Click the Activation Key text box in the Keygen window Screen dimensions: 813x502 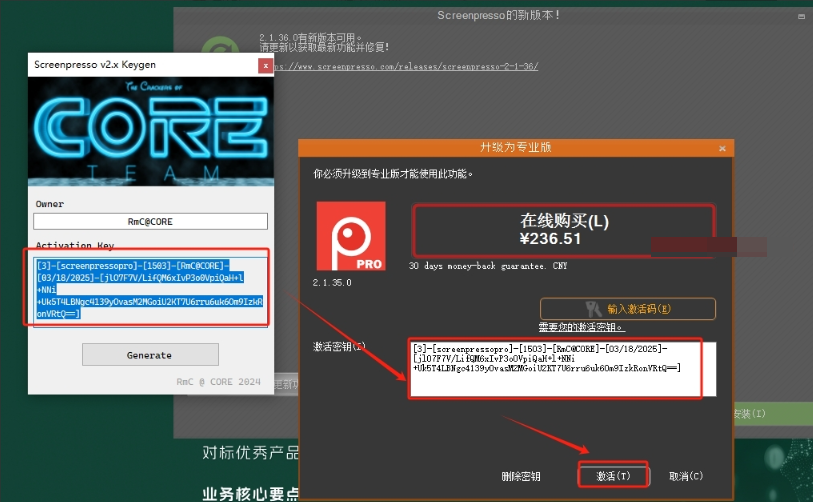(150, 291)
